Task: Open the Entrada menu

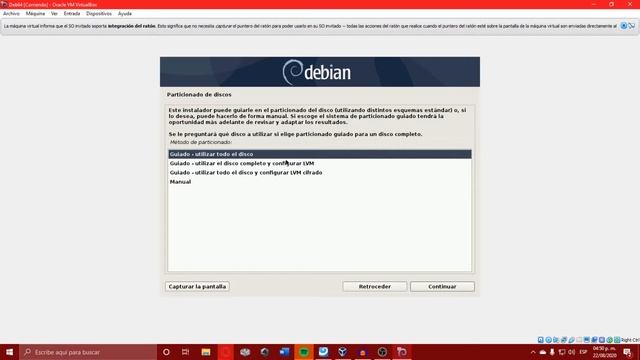Action: tap(72, 13)
